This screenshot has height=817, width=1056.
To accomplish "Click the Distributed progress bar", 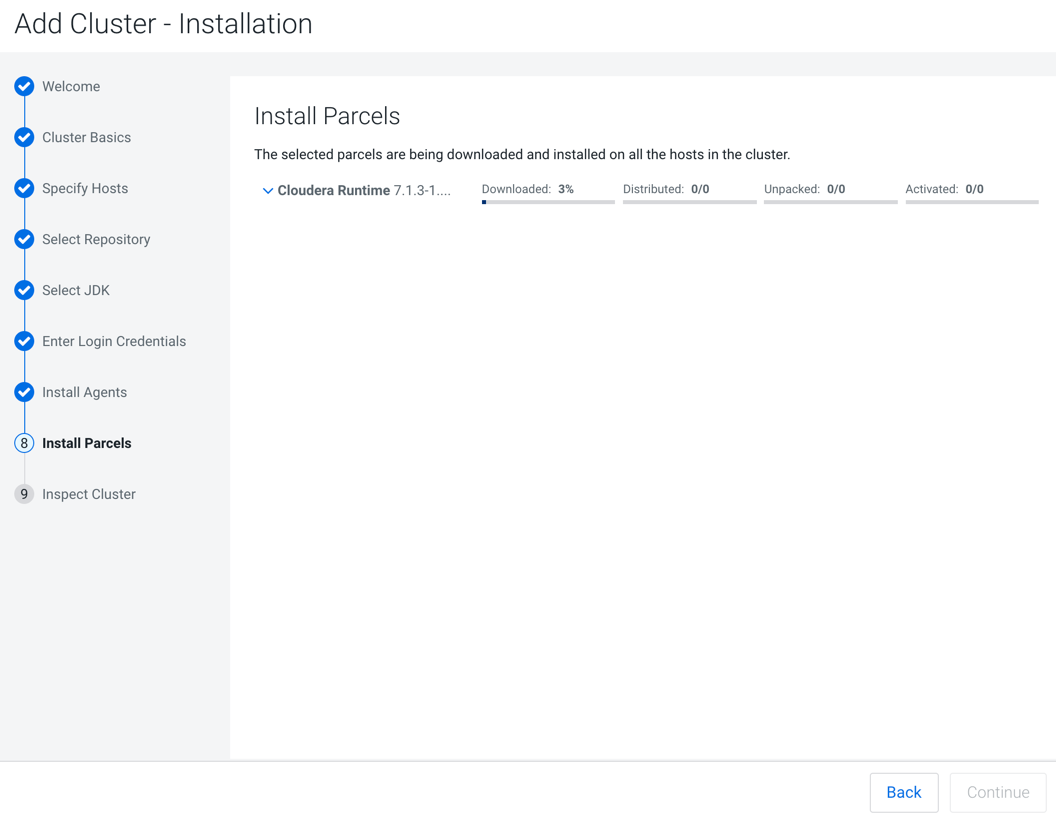I will (689, 202).
